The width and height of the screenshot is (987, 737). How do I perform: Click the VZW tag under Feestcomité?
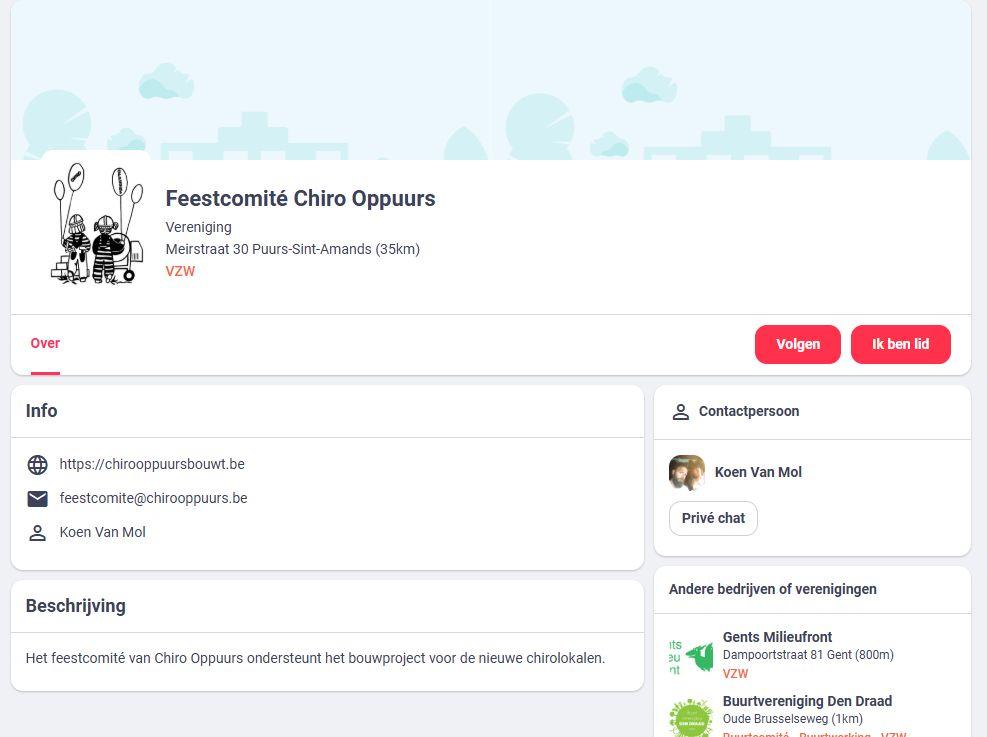[x=180, y=272]
